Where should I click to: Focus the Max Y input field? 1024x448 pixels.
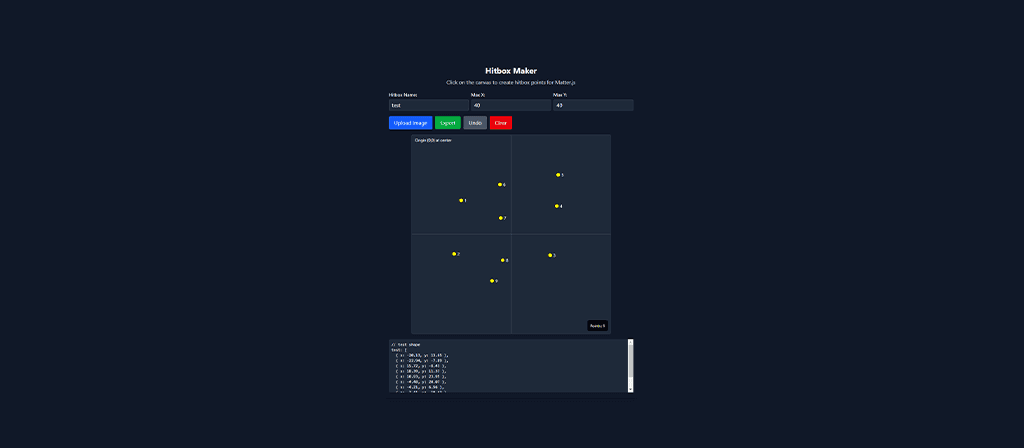click(593, 105)
